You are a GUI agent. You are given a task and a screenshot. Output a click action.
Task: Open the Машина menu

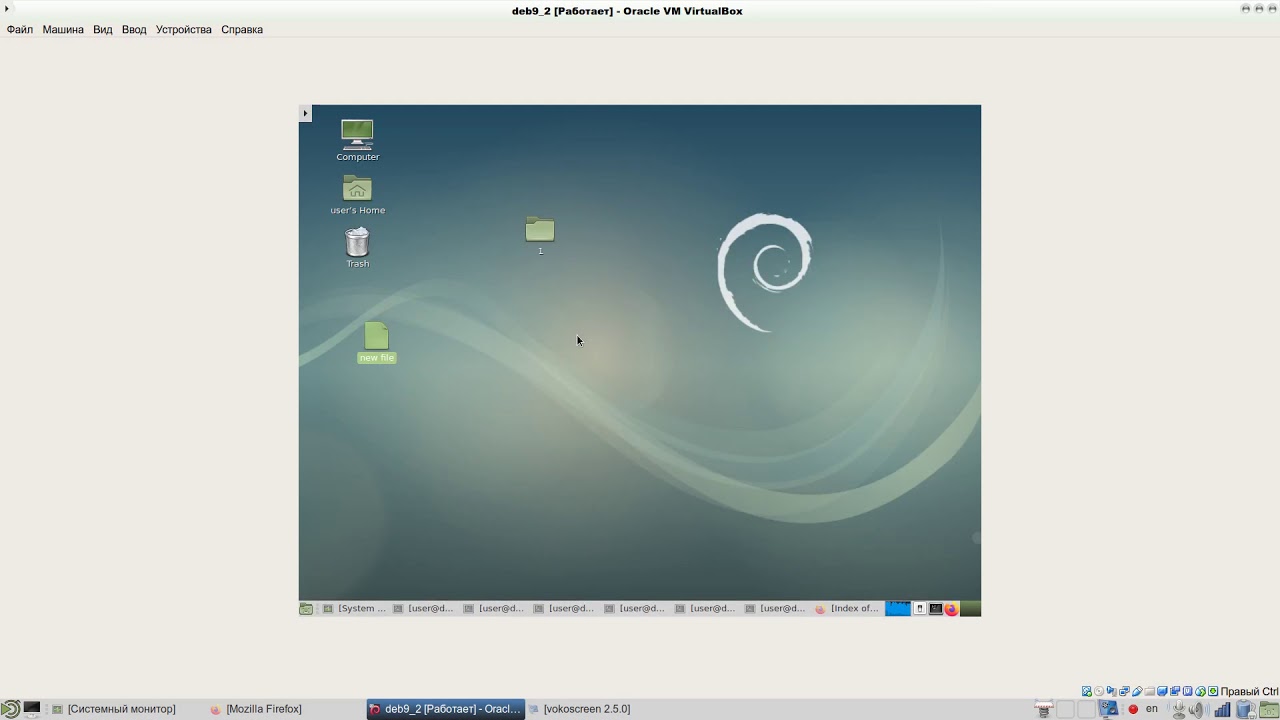pos(63,30)
